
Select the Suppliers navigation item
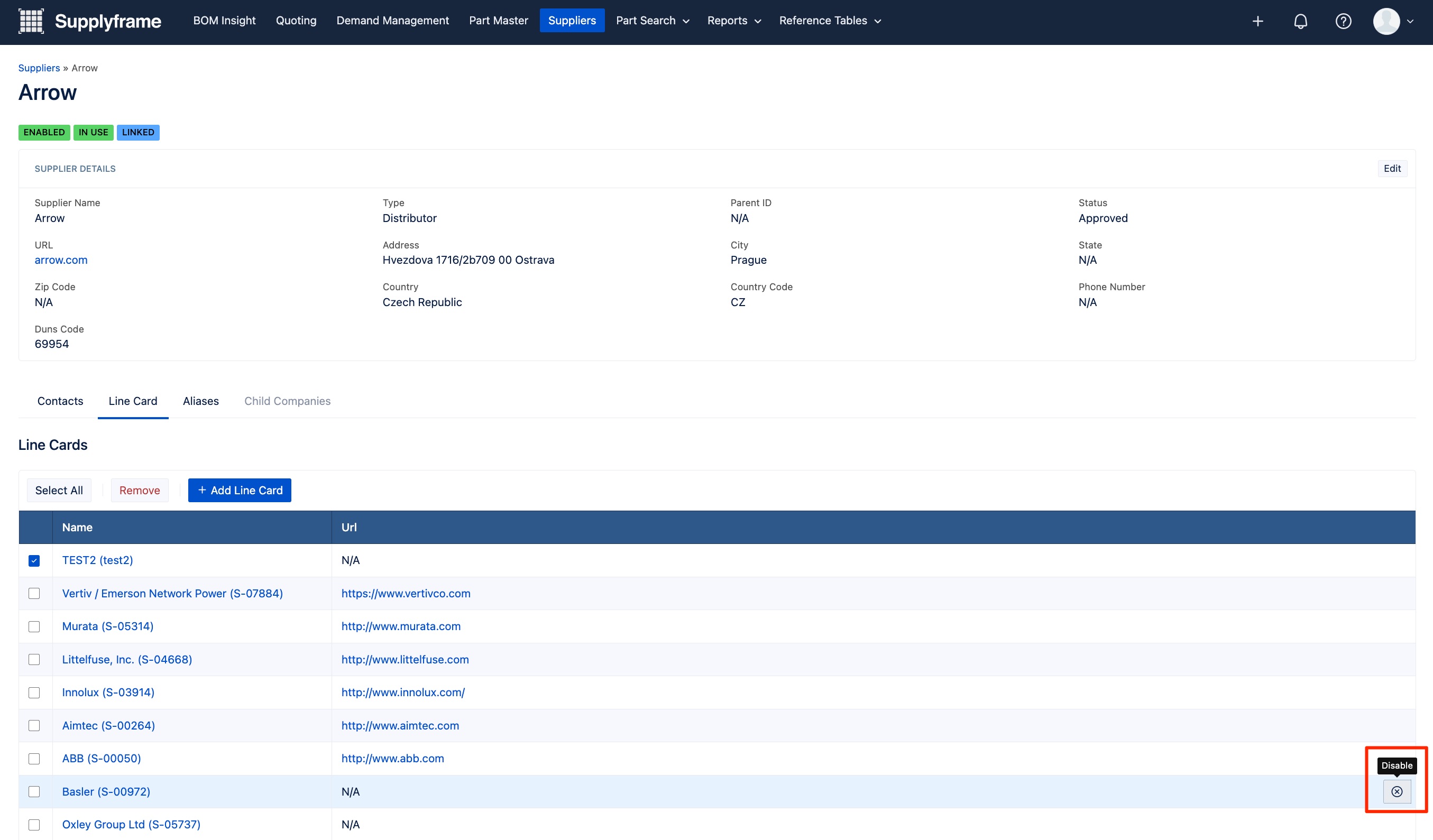click(572, 21)
